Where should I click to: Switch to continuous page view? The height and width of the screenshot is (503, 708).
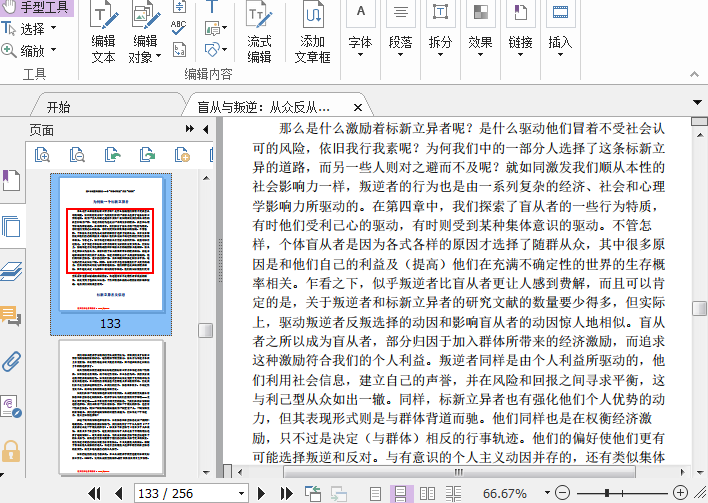tap(401, 494)
